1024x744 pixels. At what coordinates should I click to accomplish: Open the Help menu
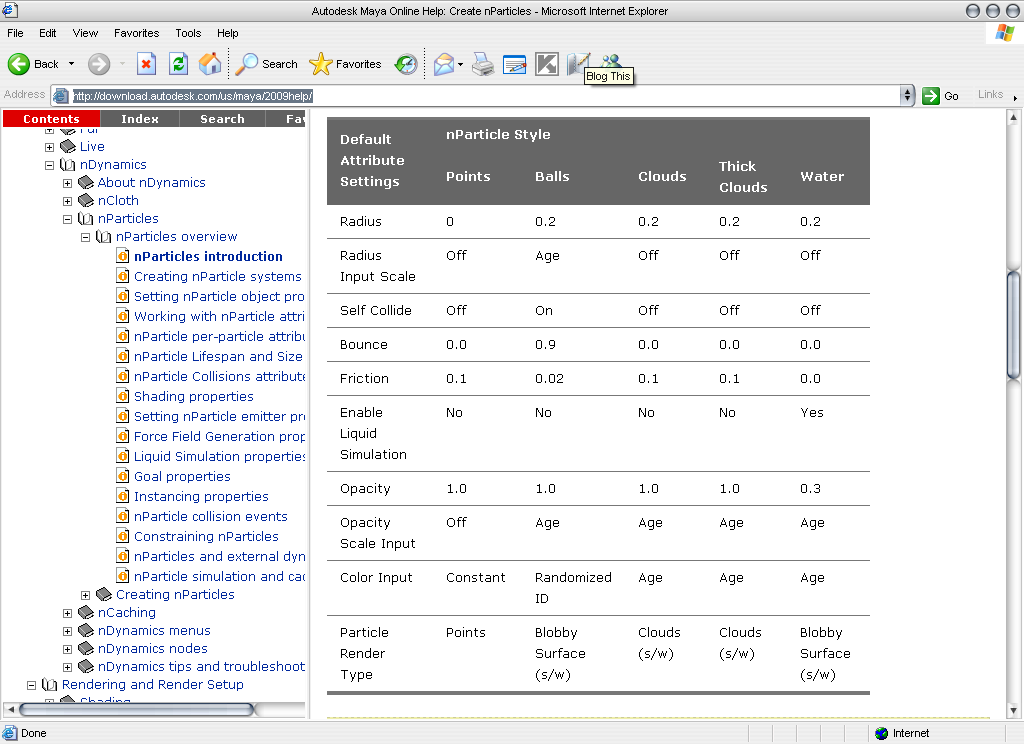click(227, 33)
